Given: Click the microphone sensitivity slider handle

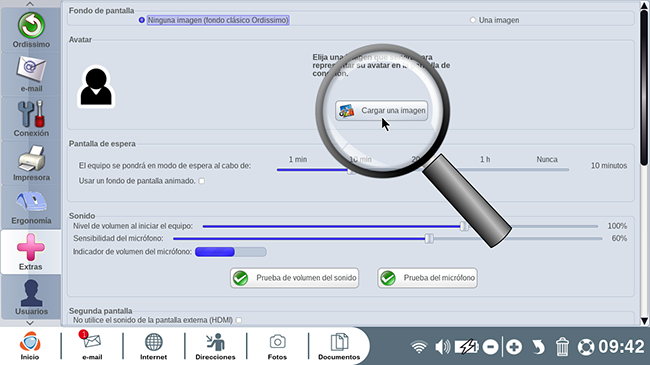Looking at the screenshot, I should (429, 238).
